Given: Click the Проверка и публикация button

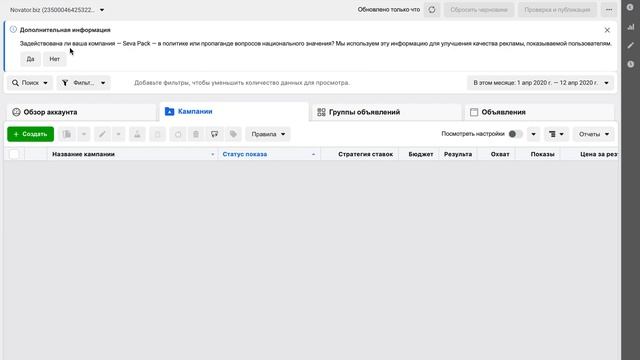Looking at the screenshot, I should tap(557, 10).
